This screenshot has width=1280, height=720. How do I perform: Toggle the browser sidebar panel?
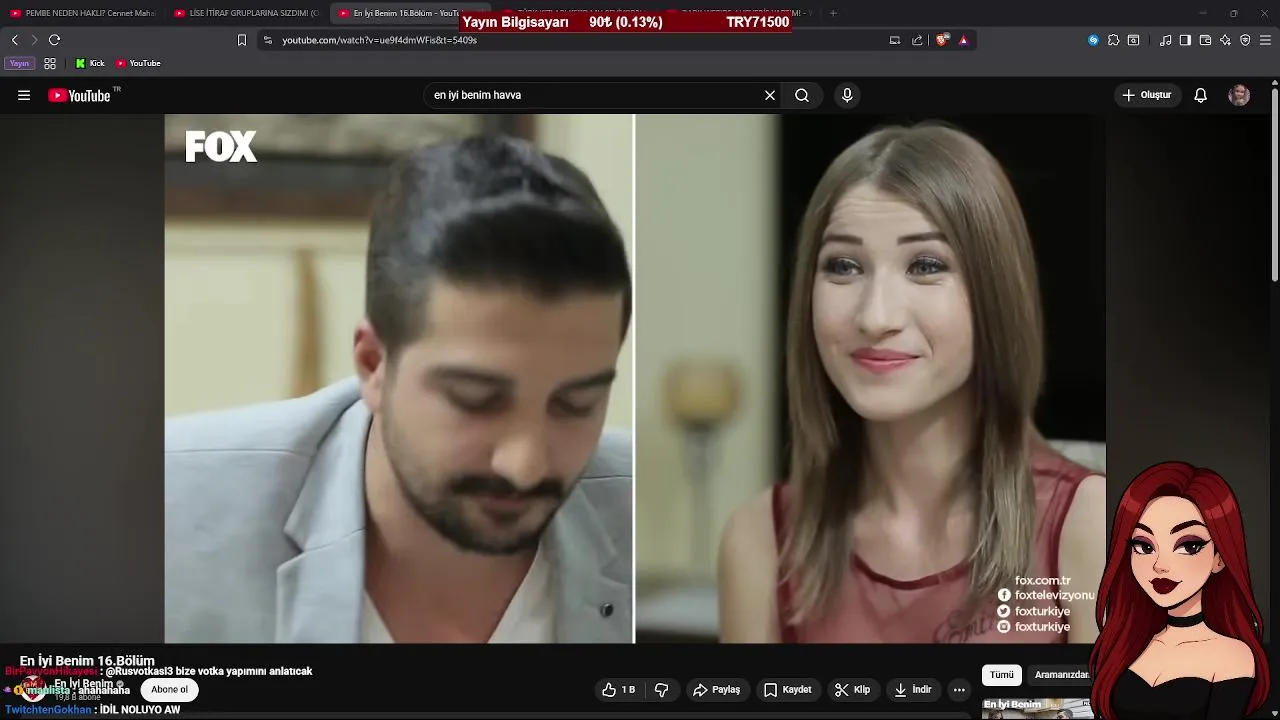tap(1185, 40)
